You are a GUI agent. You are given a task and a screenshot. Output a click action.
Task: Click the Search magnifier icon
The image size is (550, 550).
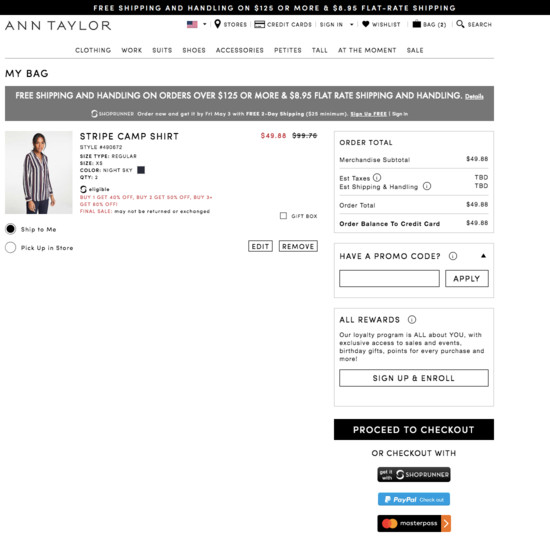click(460, 24)
